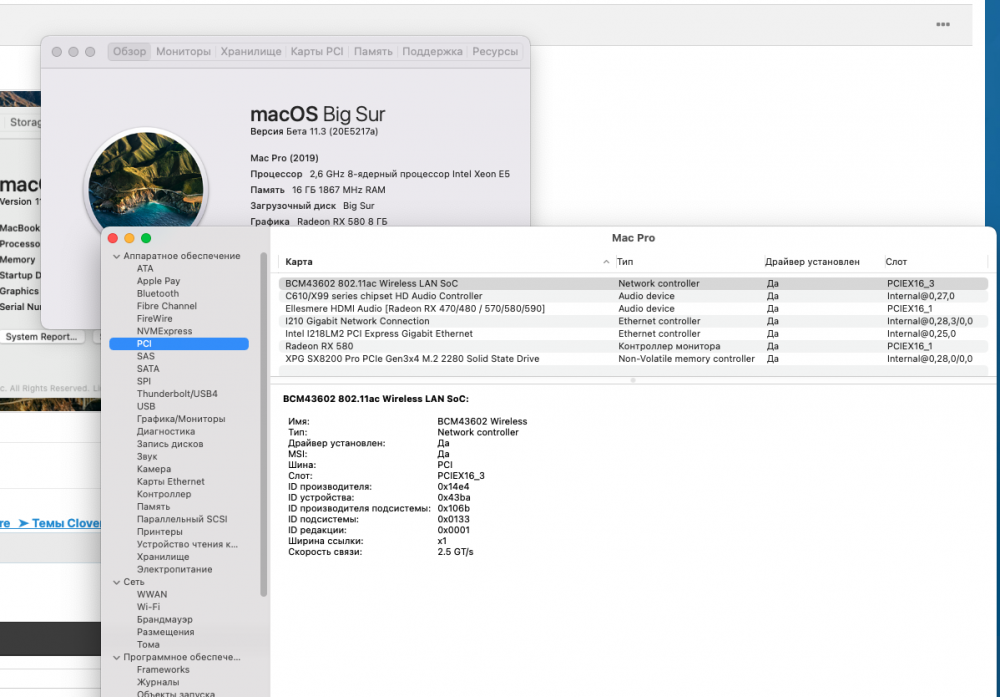1000x697 pixels.
Task: Select the Поддержка tab
Action: (432, 52)
